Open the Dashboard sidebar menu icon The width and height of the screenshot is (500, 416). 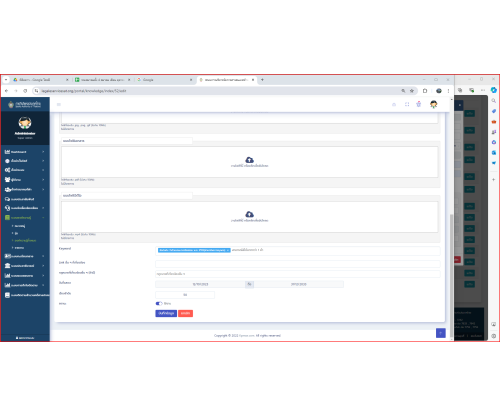[x=7, y=152]
